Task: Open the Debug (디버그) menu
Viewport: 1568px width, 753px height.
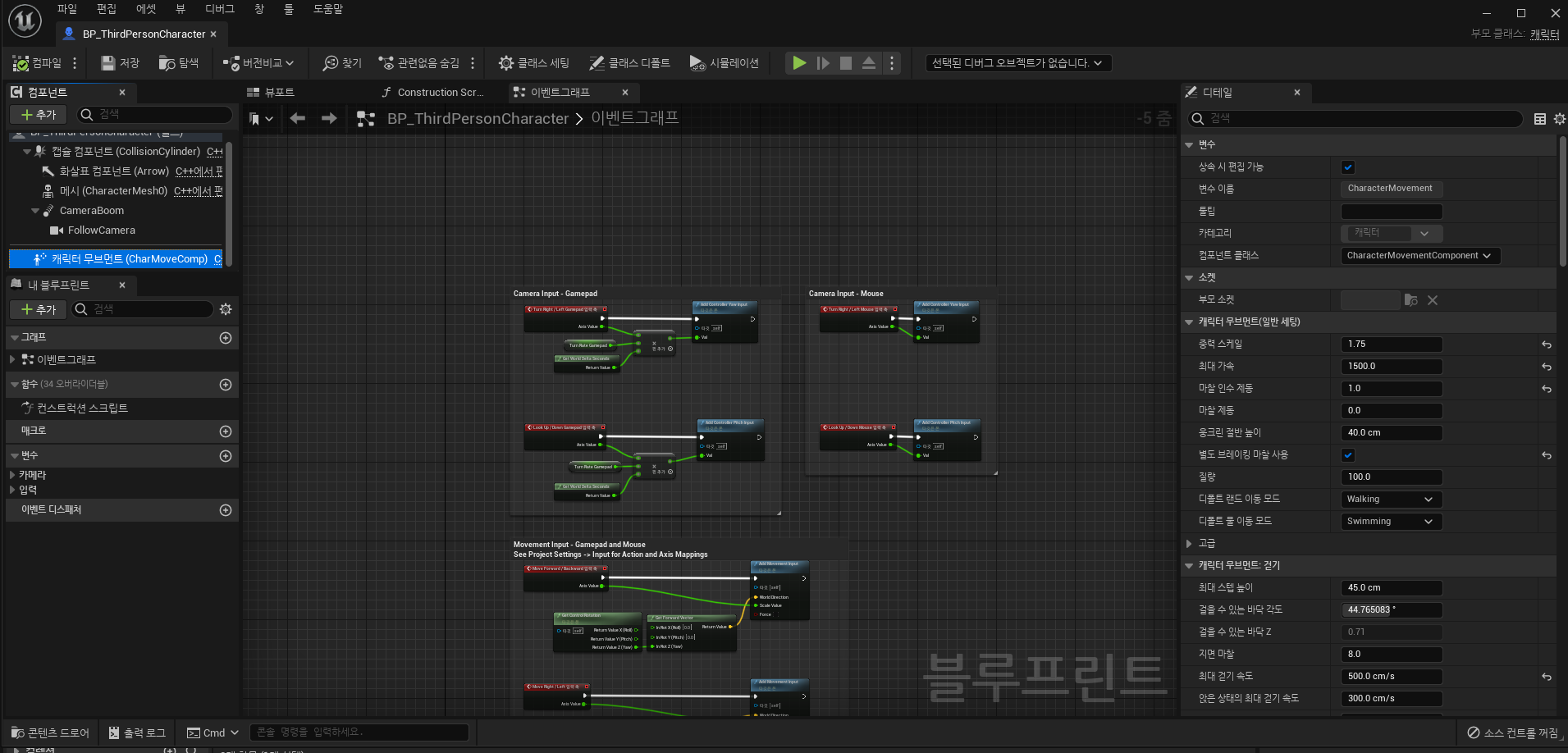Action: [x=220, y=9]
